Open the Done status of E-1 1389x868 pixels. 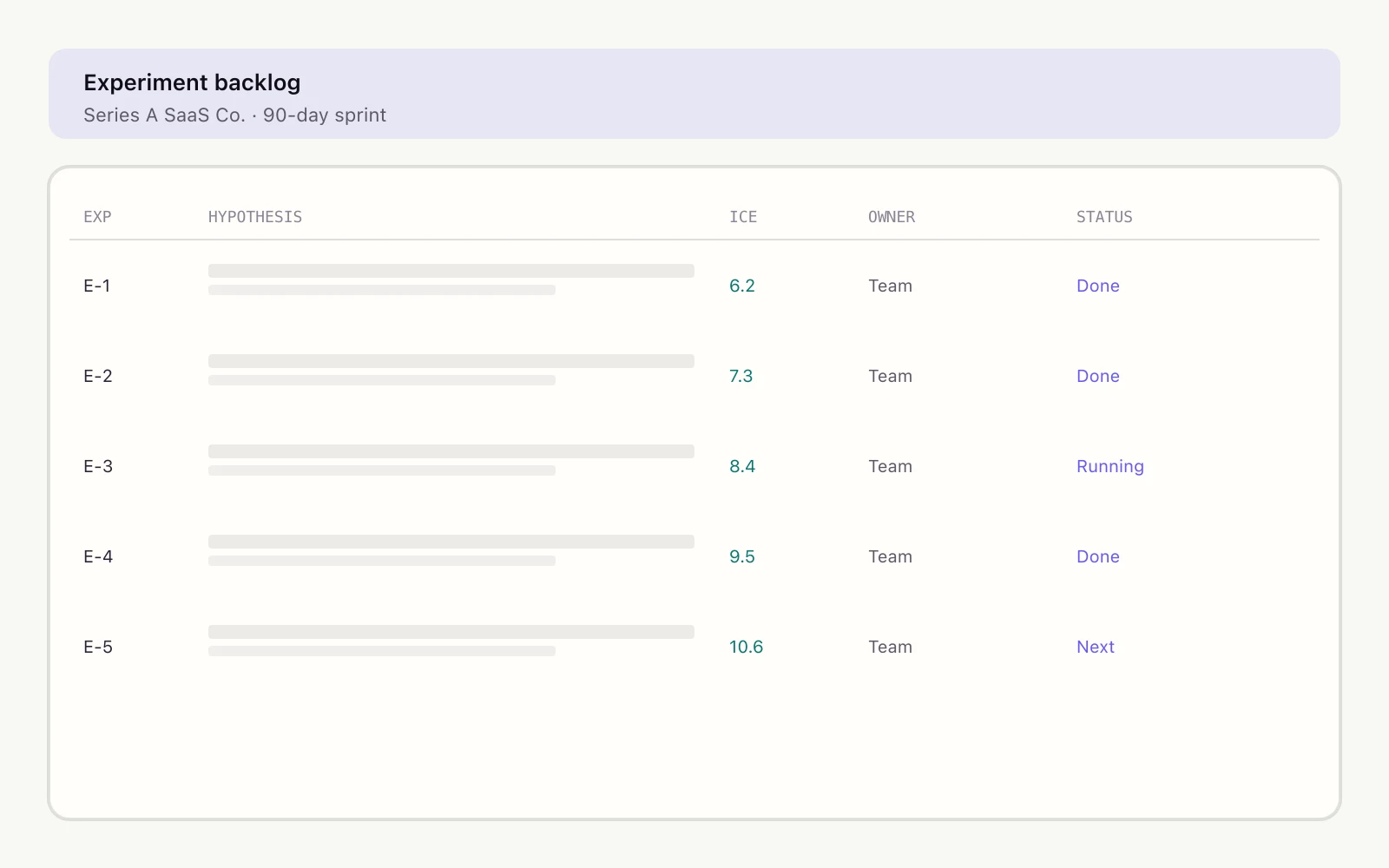[x=1098, y=286]
